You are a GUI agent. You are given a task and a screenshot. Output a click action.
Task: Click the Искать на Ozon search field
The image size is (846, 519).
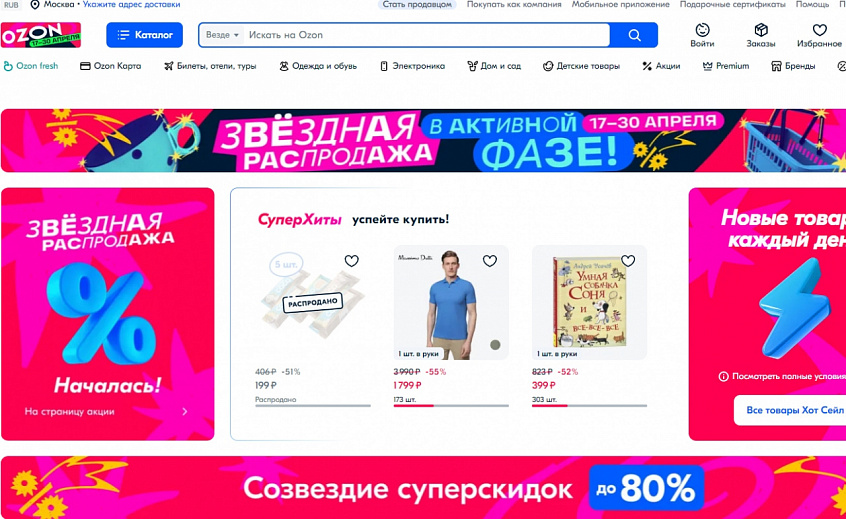point(426,35)
